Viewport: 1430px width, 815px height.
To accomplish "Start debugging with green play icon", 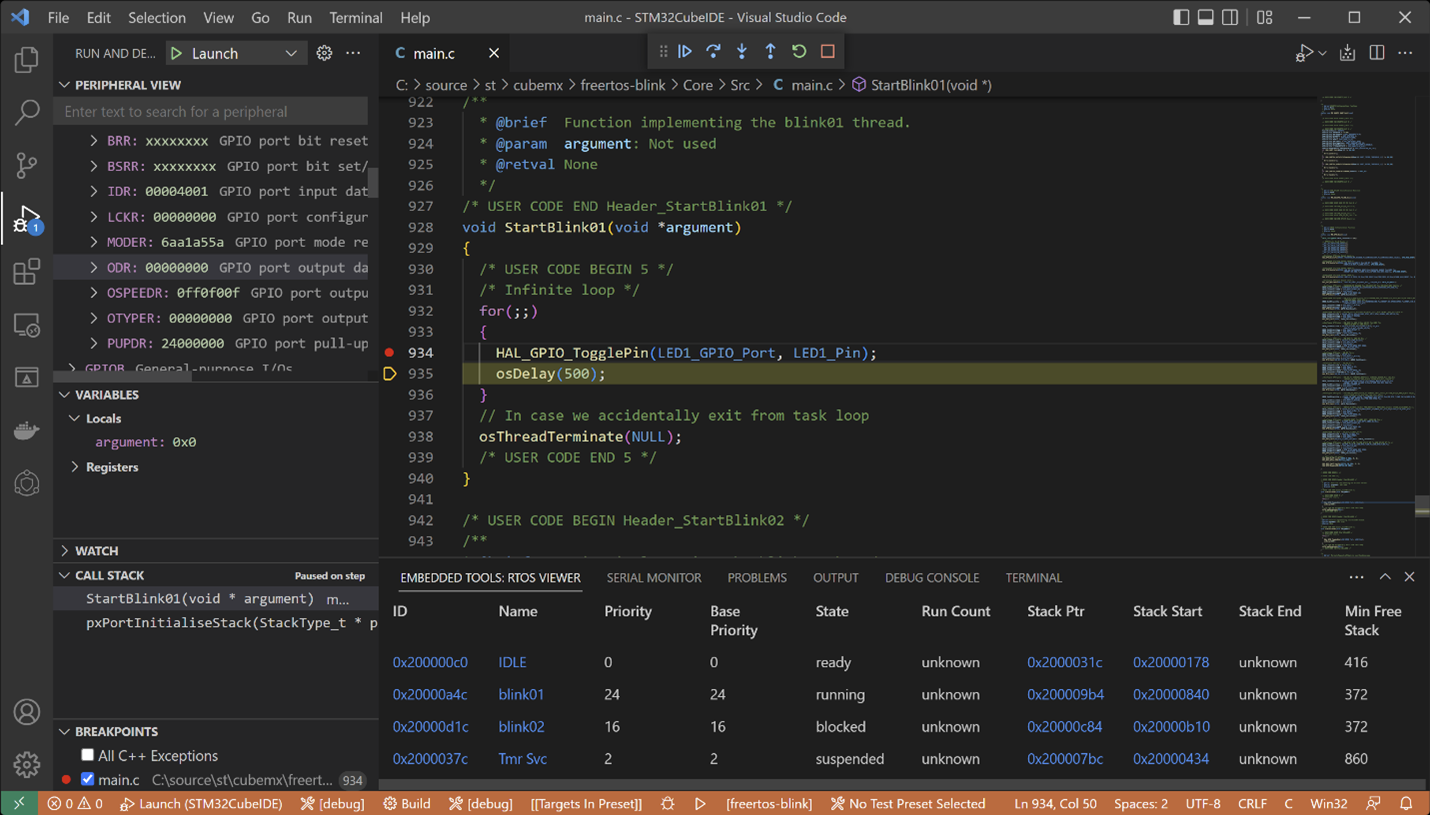I will [x=177, y=53].
